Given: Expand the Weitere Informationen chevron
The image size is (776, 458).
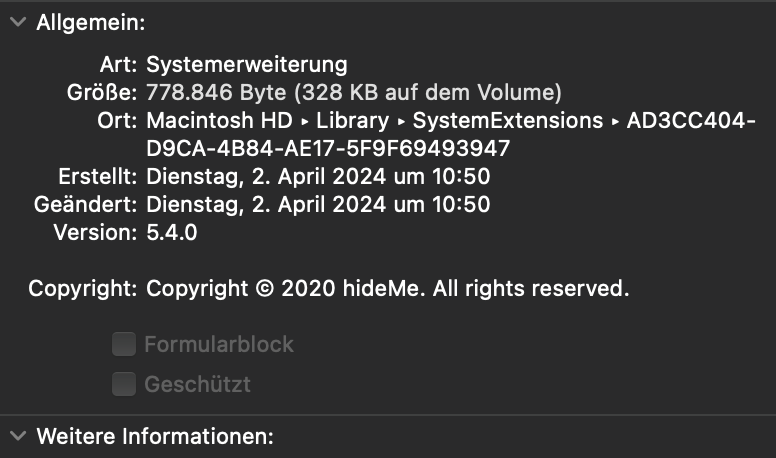Looking at the screenshot, I should [18, 436].
